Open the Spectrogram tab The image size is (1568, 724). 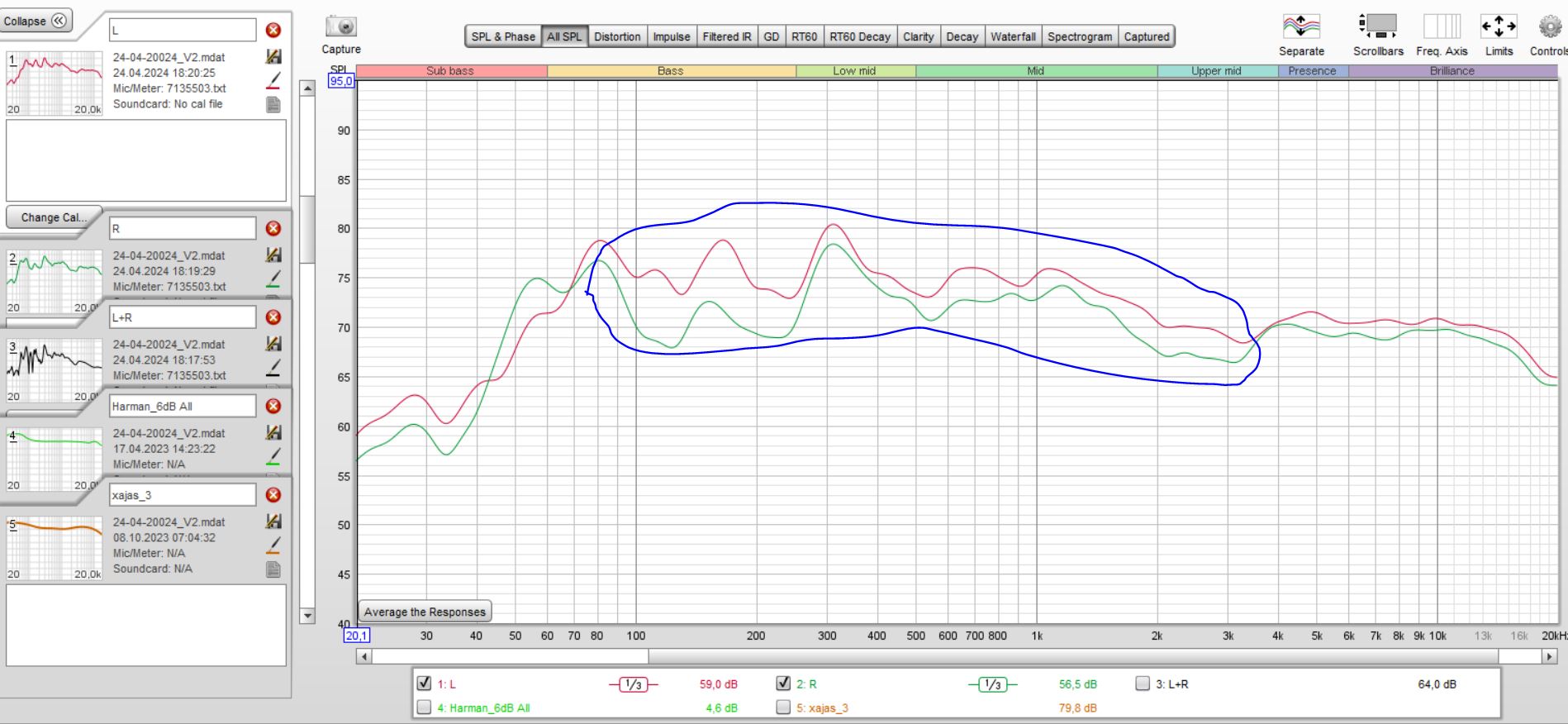pyautogui.click(x=1080, y=36)
